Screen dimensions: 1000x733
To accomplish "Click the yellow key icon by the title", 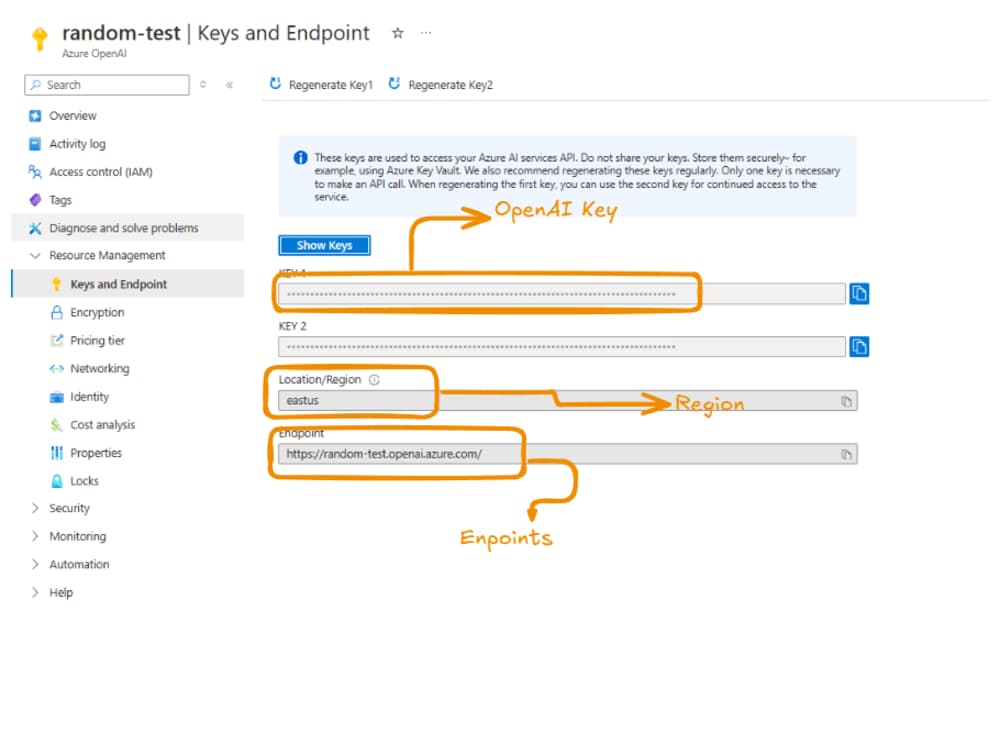I will [x=40, y=38].
